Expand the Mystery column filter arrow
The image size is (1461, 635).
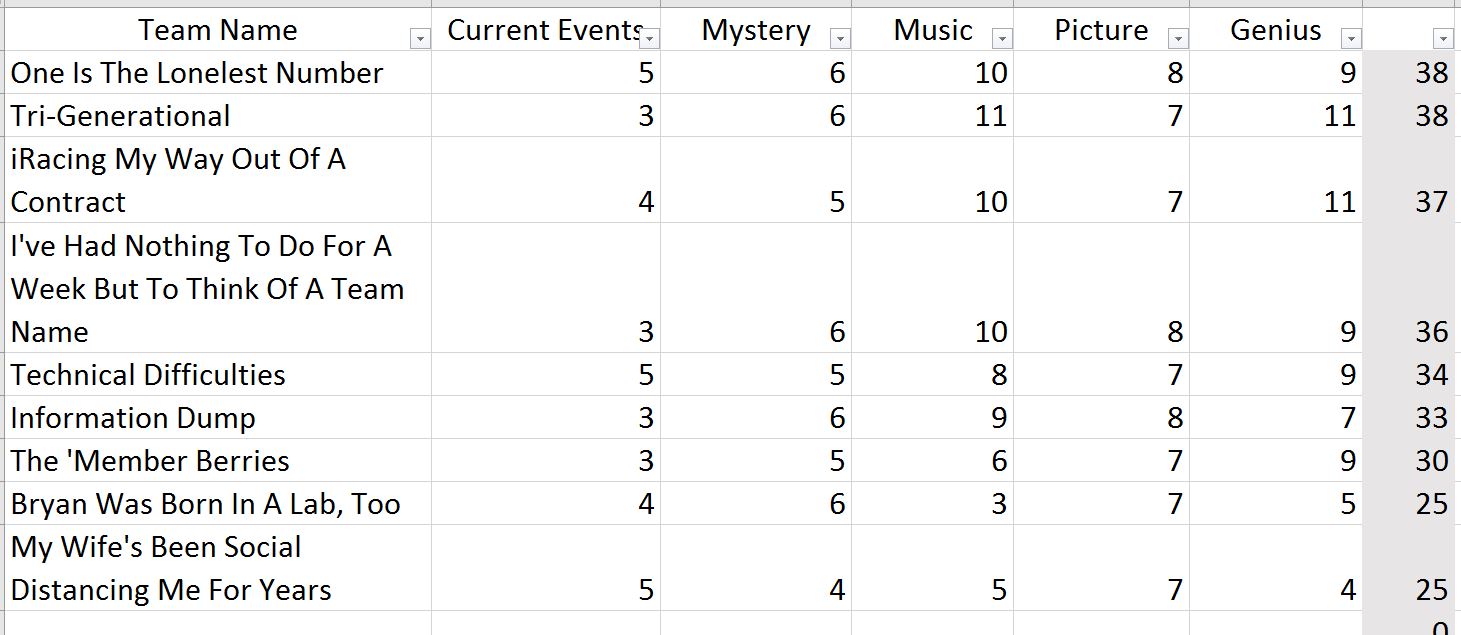click(840, 39)
